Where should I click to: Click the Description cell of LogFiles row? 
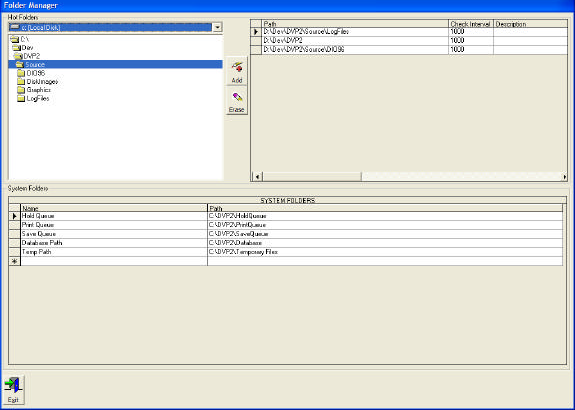pyautogui.click(x=530, y=32)
